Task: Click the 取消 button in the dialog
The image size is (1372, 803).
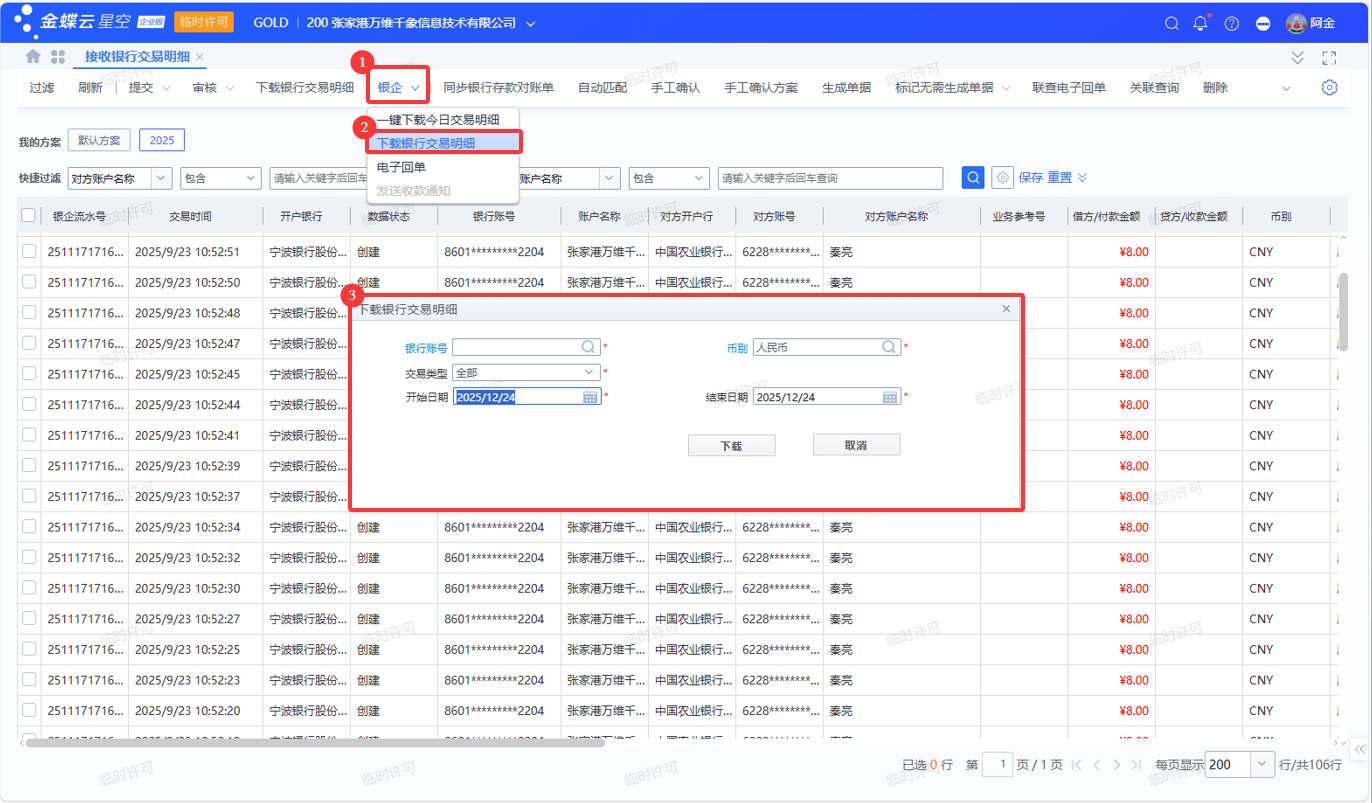Action: (856, 445)
